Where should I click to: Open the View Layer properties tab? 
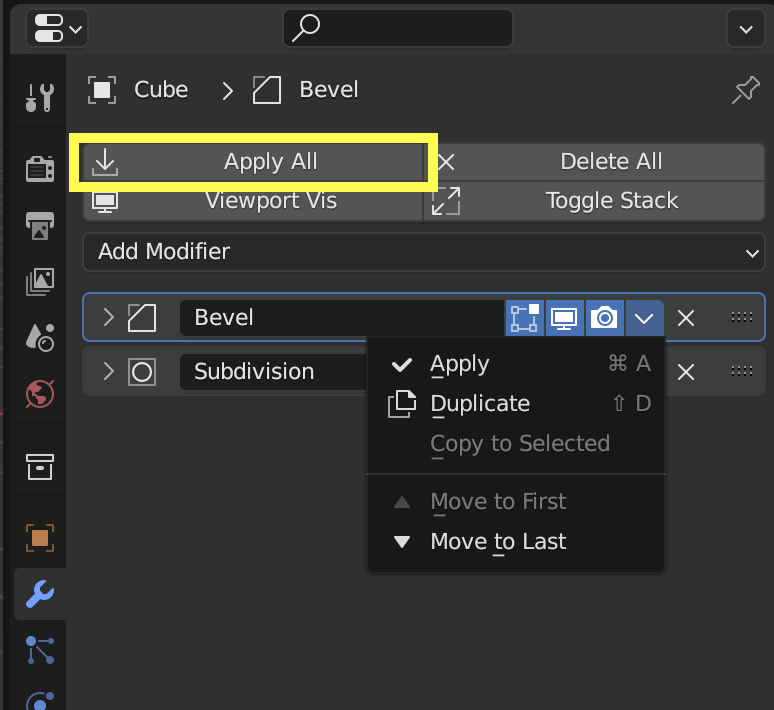pos(40,282)
